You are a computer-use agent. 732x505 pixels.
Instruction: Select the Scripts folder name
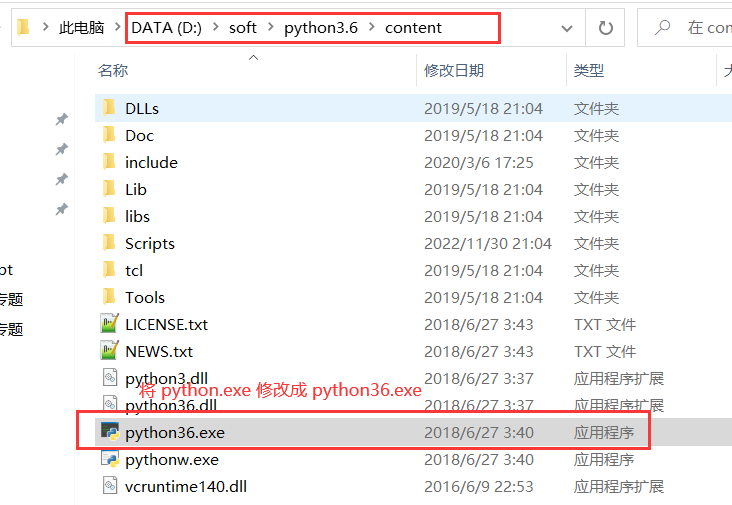coord(150,244)
